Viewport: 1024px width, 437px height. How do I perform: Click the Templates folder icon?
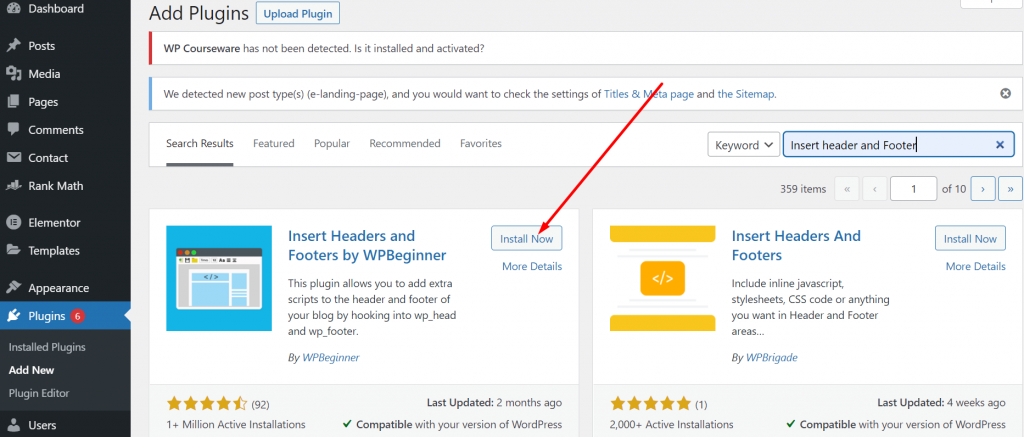(14, 250)
